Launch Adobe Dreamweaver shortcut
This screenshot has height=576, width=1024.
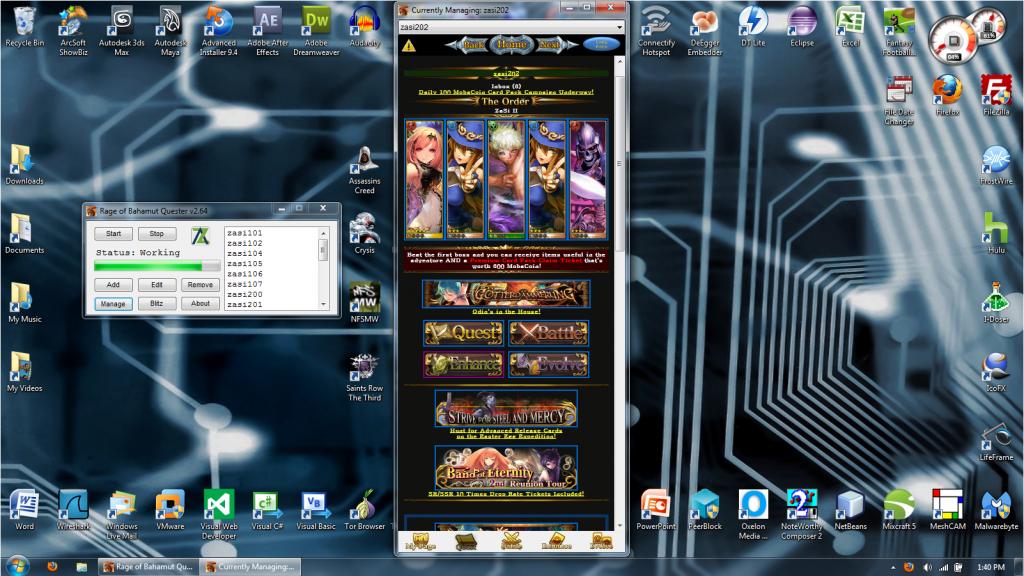click(316, 31)
